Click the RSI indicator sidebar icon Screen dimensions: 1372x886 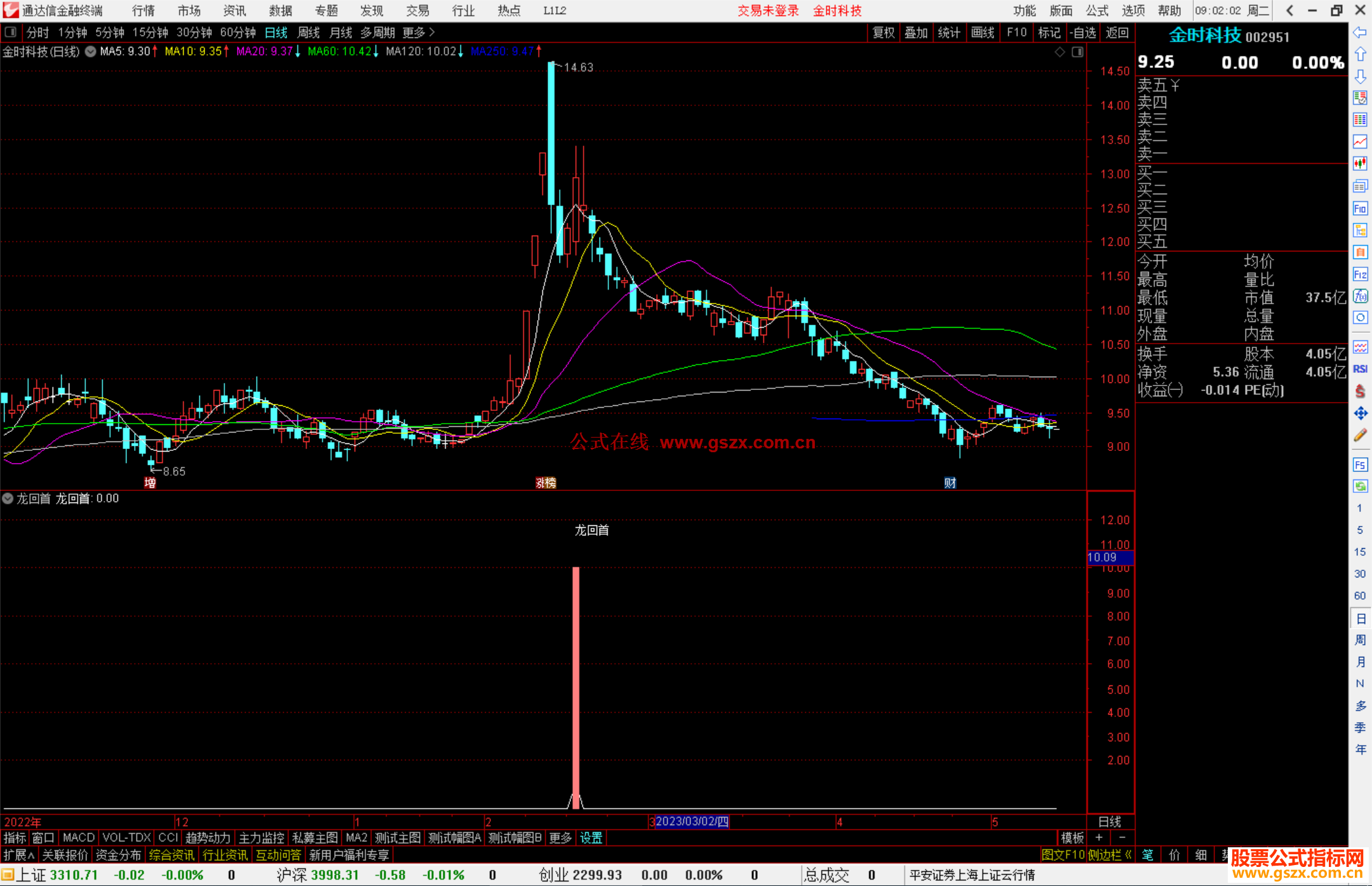coord(1360,369)
